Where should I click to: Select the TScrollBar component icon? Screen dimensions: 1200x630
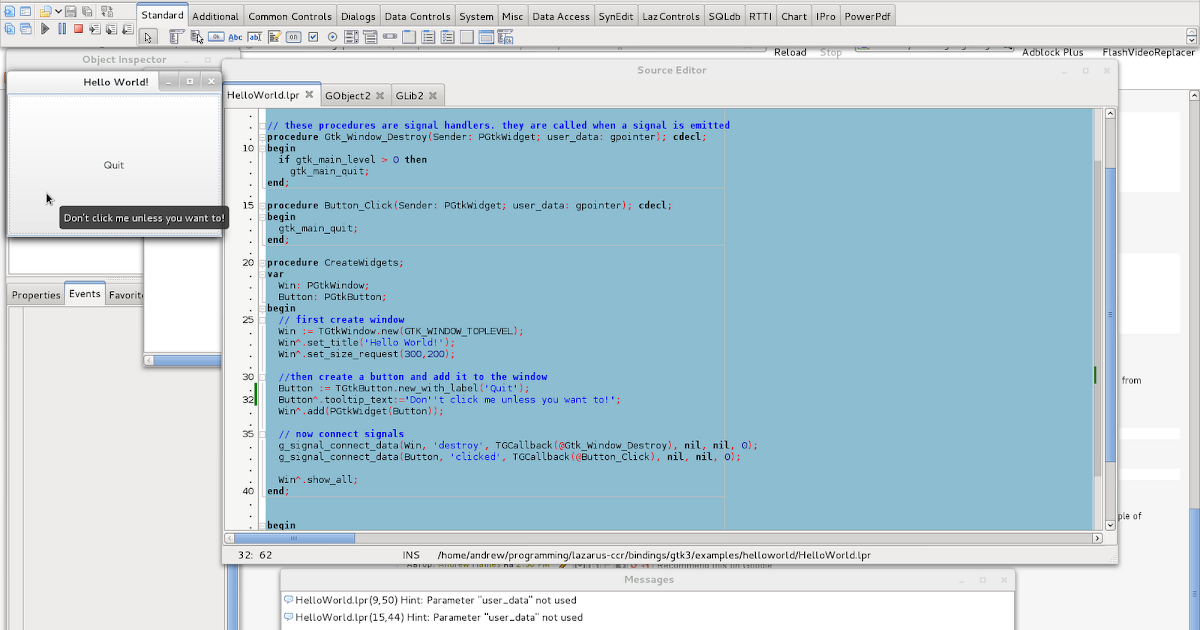[x=390, y=37]
